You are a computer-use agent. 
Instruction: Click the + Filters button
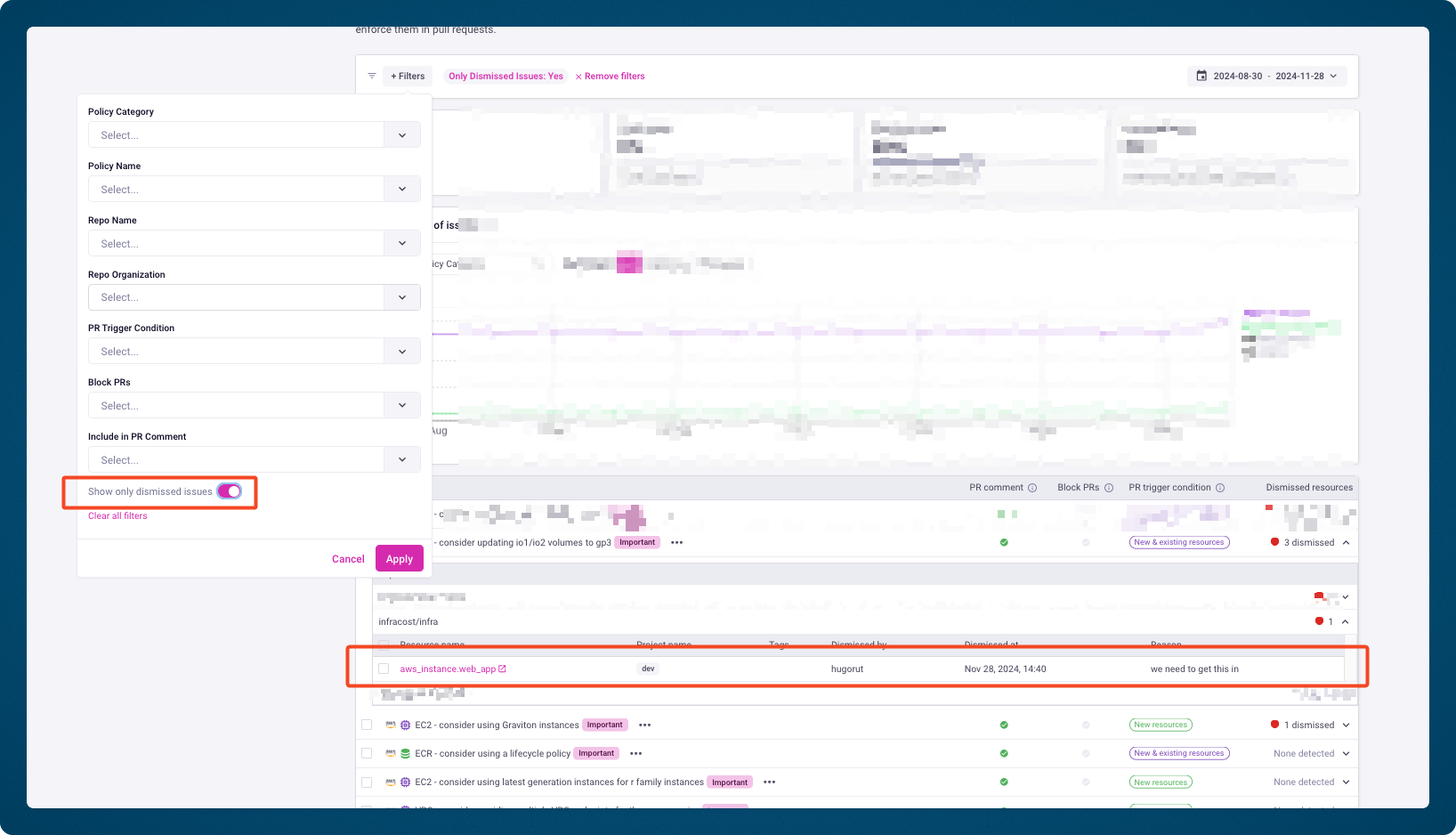408,76
